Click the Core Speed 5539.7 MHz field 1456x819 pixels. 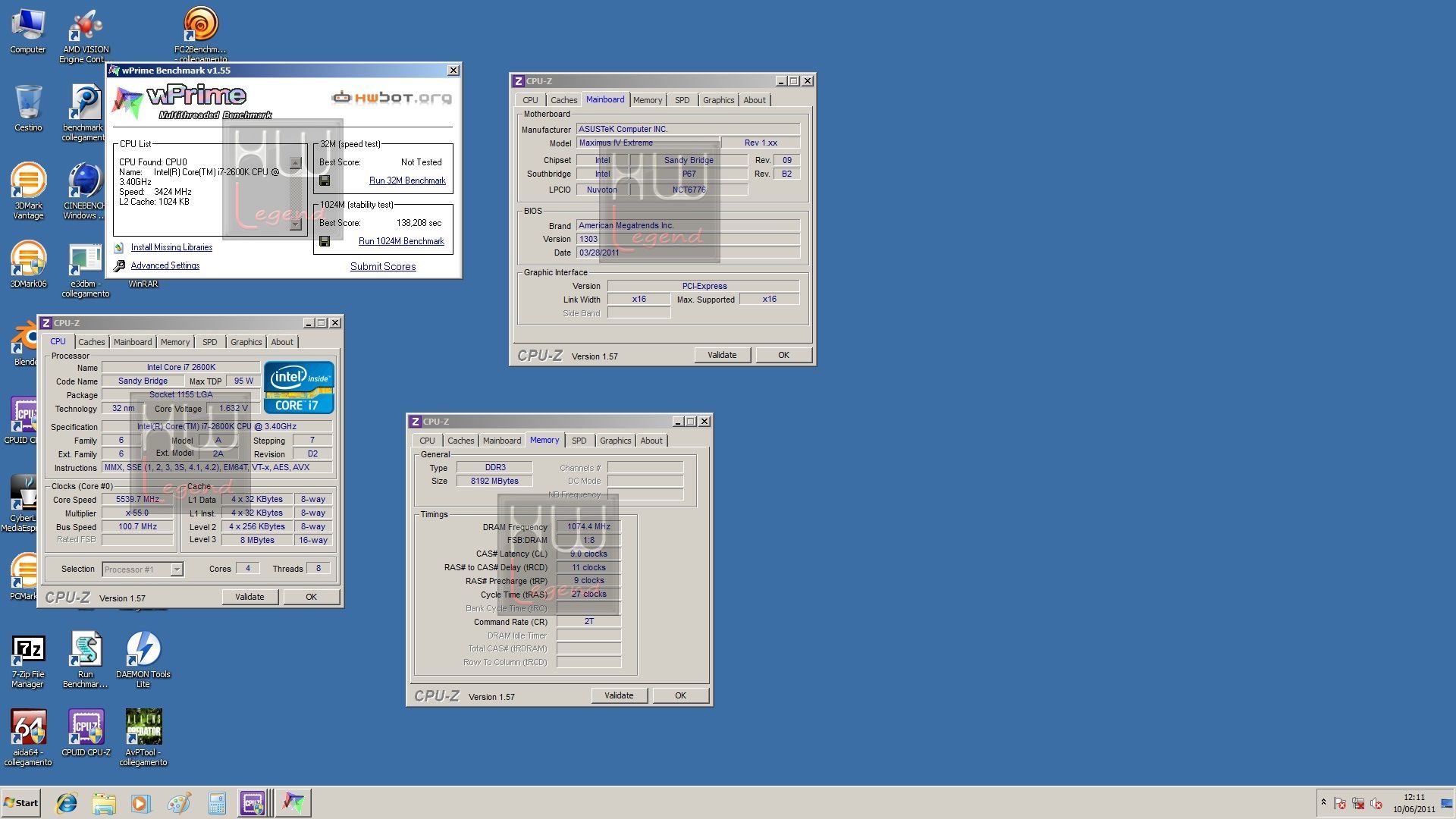137,500
